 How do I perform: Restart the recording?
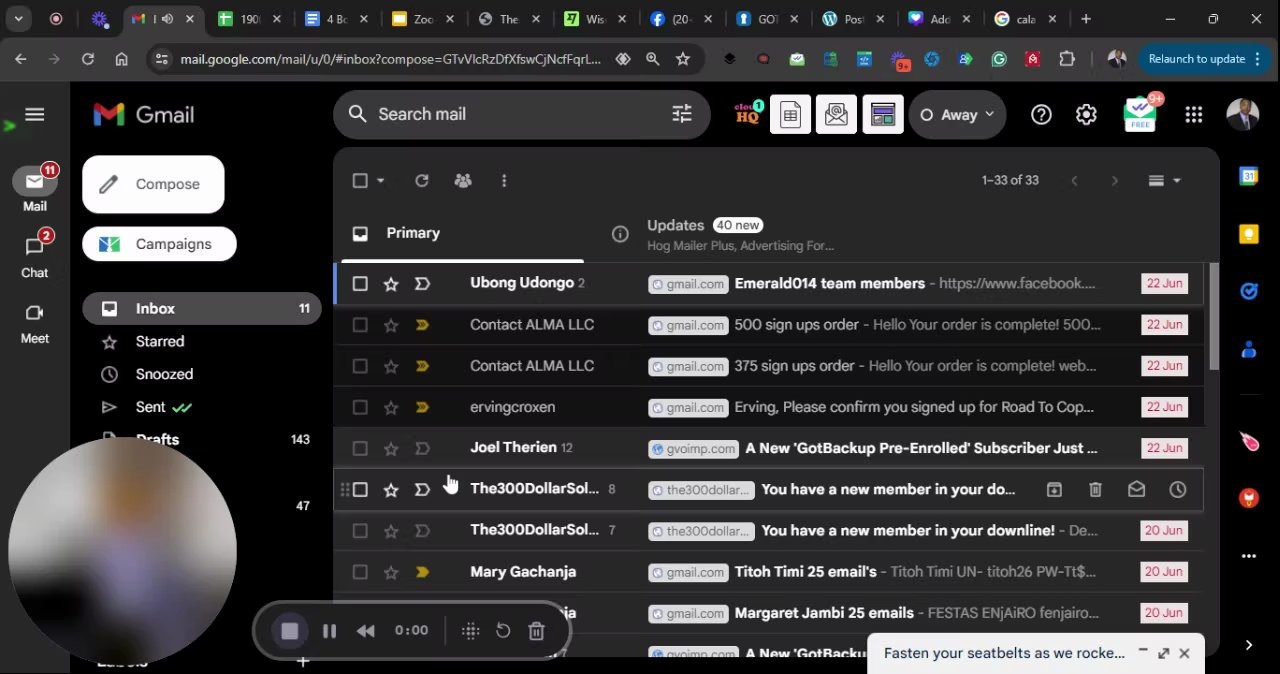pos(503,631)
